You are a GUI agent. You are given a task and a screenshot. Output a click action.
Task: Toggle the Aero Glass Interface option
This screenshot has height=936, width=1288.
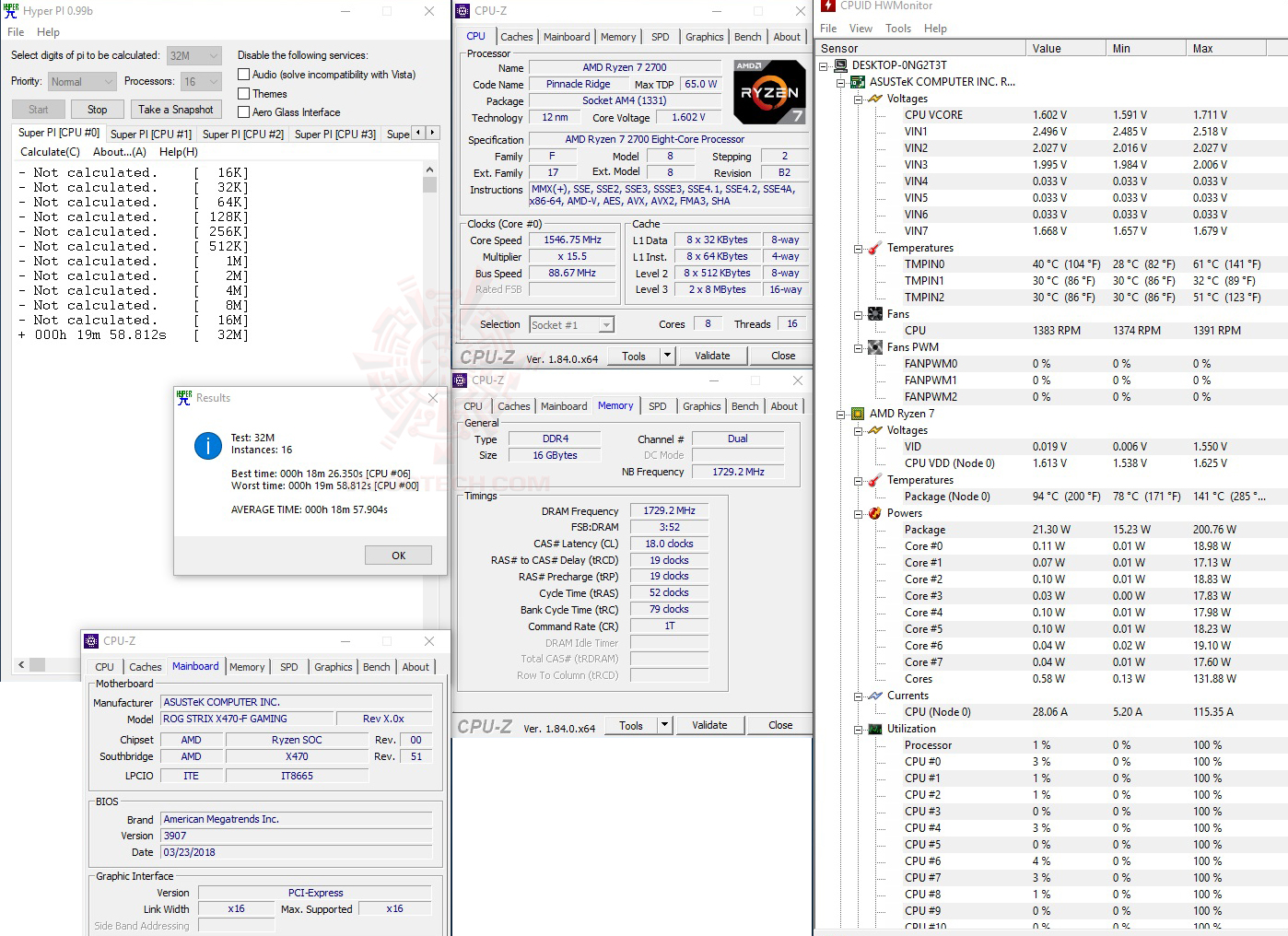(243, 111)
